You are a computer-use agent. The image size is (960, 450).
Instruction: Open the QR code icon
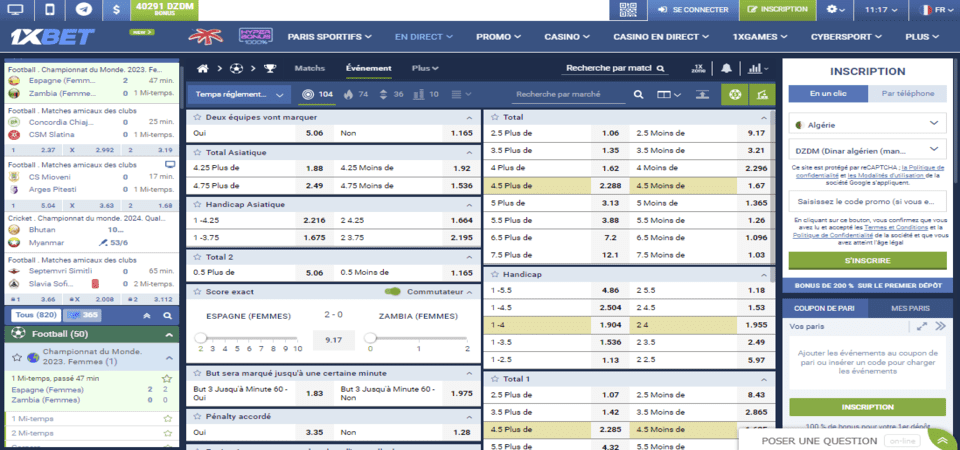point(628,10)
